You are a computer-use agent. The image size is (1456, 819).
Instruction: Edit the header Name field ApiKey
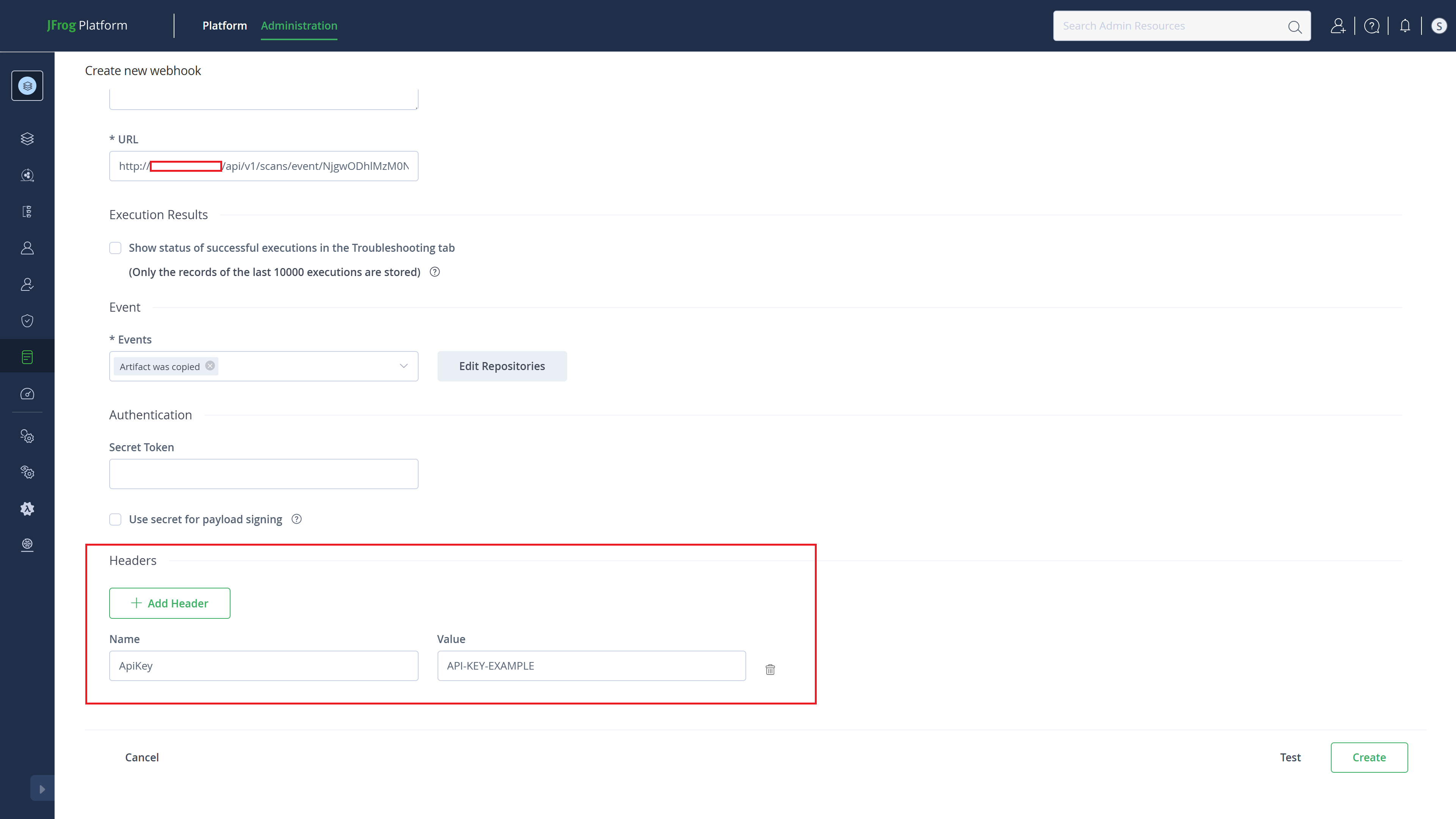point(264,666)
